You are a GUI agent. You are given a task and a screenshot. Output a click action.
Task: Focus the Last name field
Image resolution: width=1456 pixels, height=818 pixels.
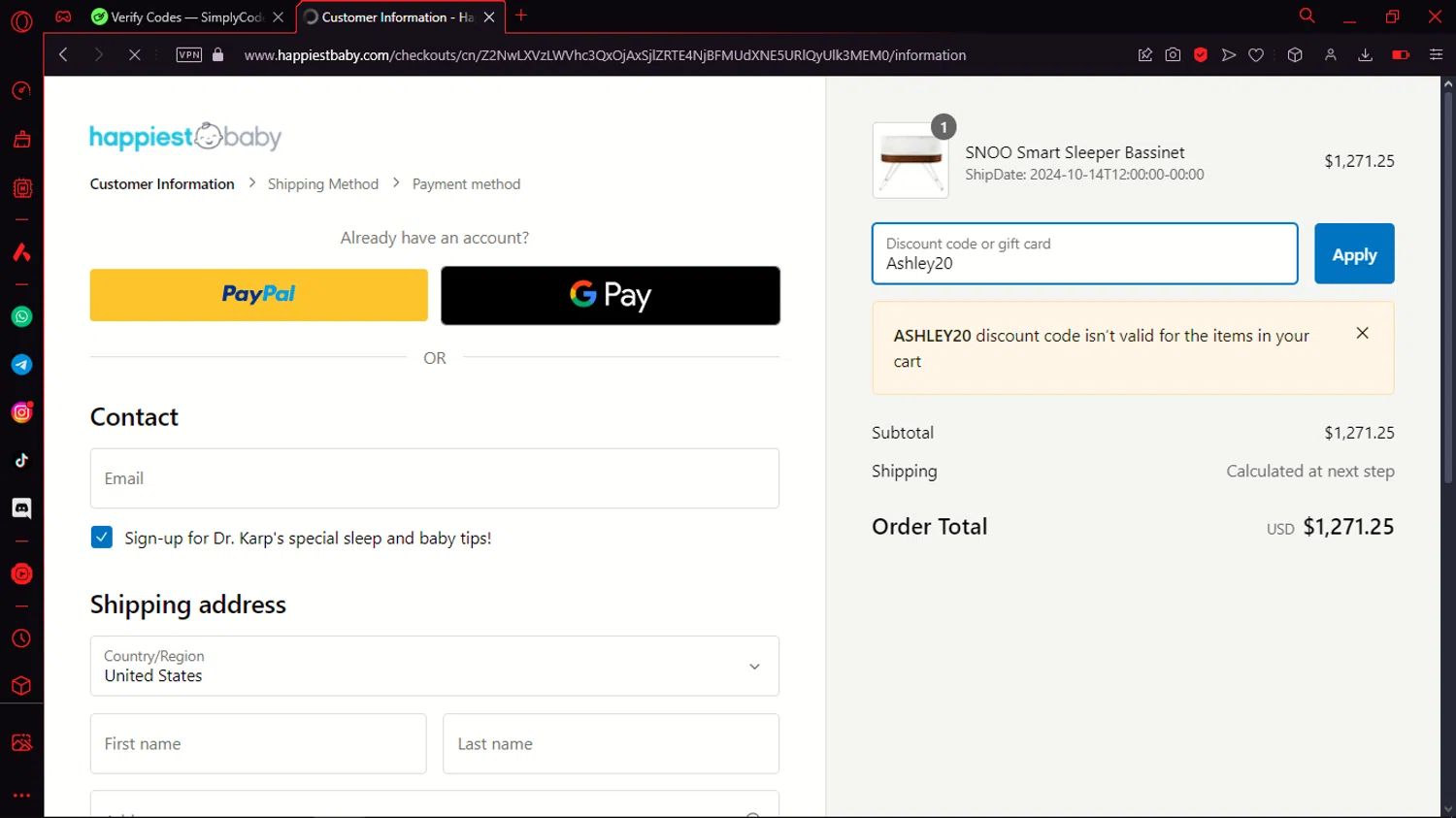(611, 743)
